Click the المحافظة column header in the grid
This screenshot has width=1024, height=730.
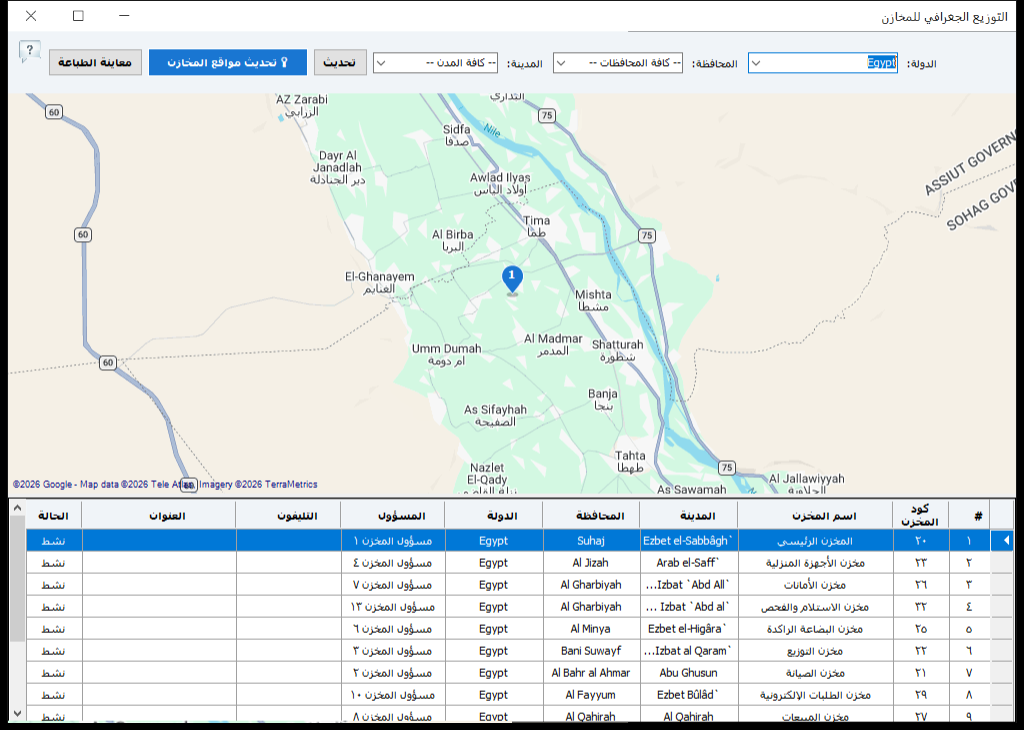coord(591,515)
